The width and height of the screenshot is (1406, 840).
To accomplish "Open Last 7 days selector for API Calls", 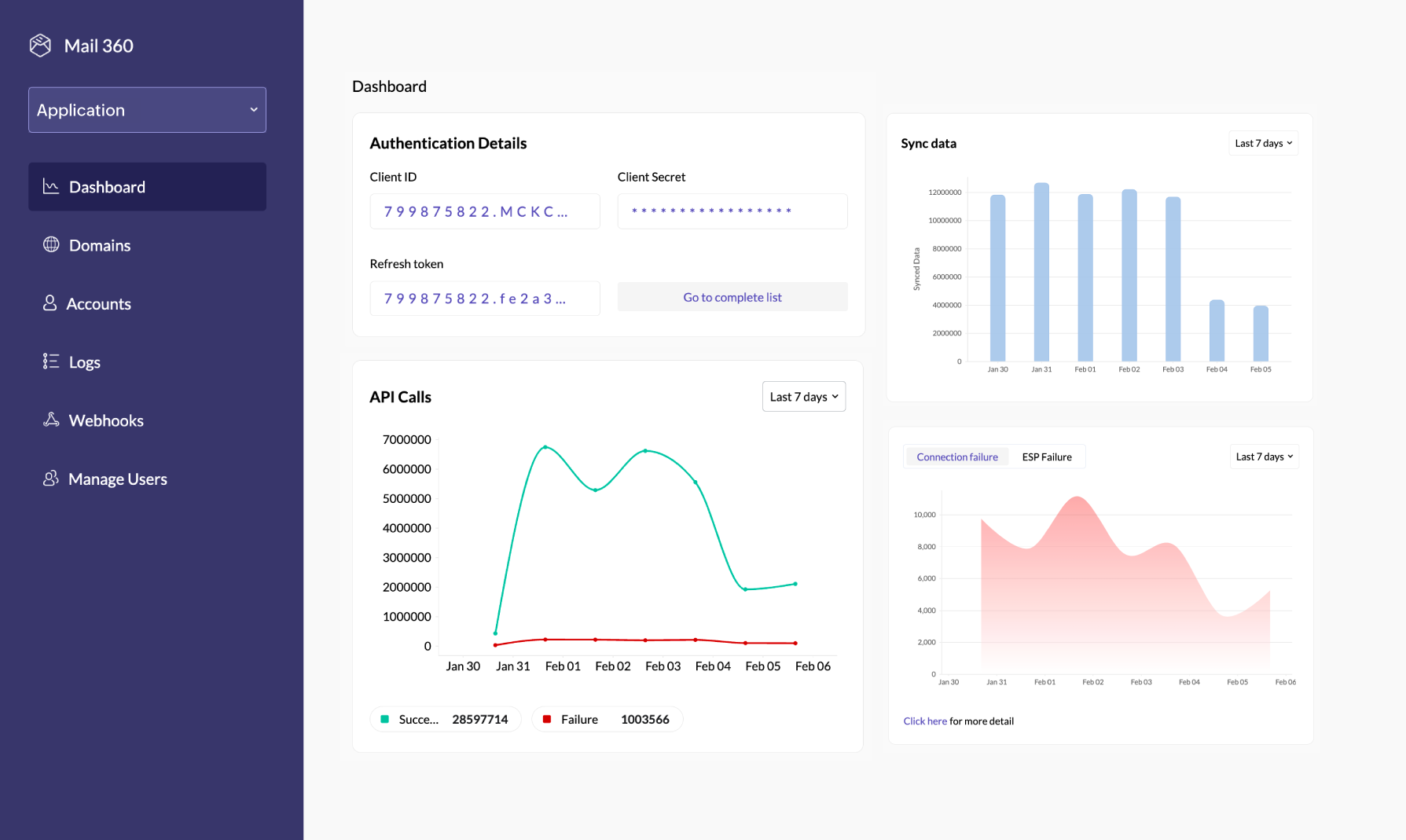I will click(x=803, y=396).
